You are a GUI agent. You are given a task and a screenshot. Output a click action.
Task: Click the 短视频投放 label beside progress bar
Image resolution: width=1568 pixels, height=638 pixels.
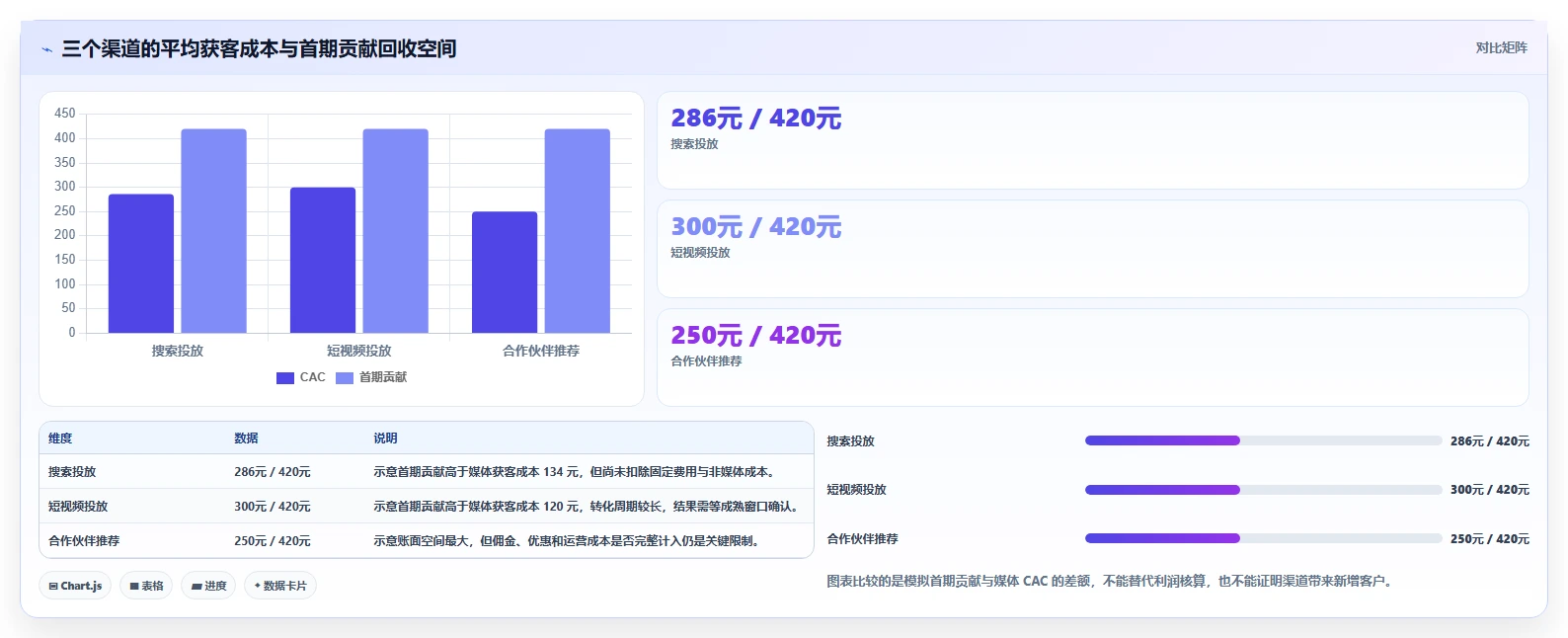(x=857, y=490)
